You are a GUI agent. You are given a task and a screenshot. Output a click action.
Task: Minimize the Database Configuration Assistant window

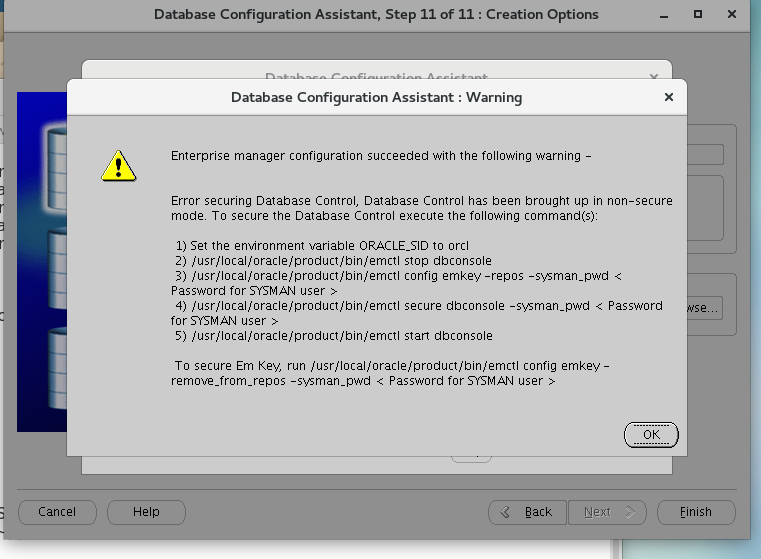click(x=664, y=15)
